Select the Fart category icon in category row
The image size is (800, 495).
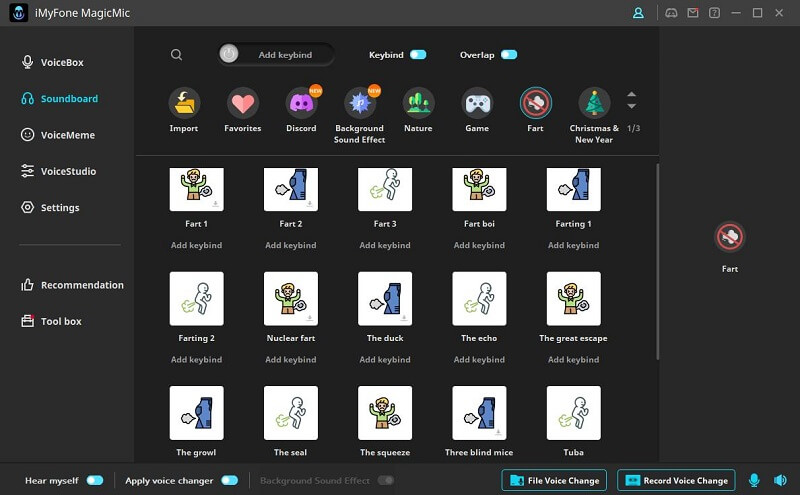535,103
